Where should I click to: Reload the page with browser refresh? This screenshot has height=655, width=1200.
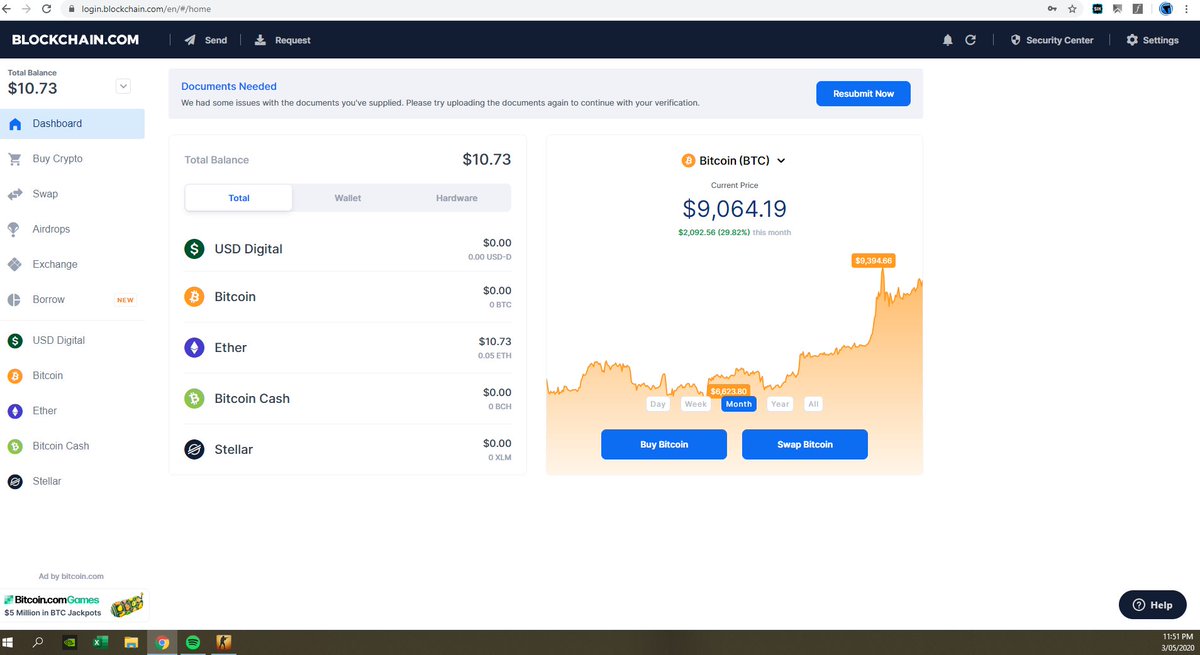pos(46,9)
